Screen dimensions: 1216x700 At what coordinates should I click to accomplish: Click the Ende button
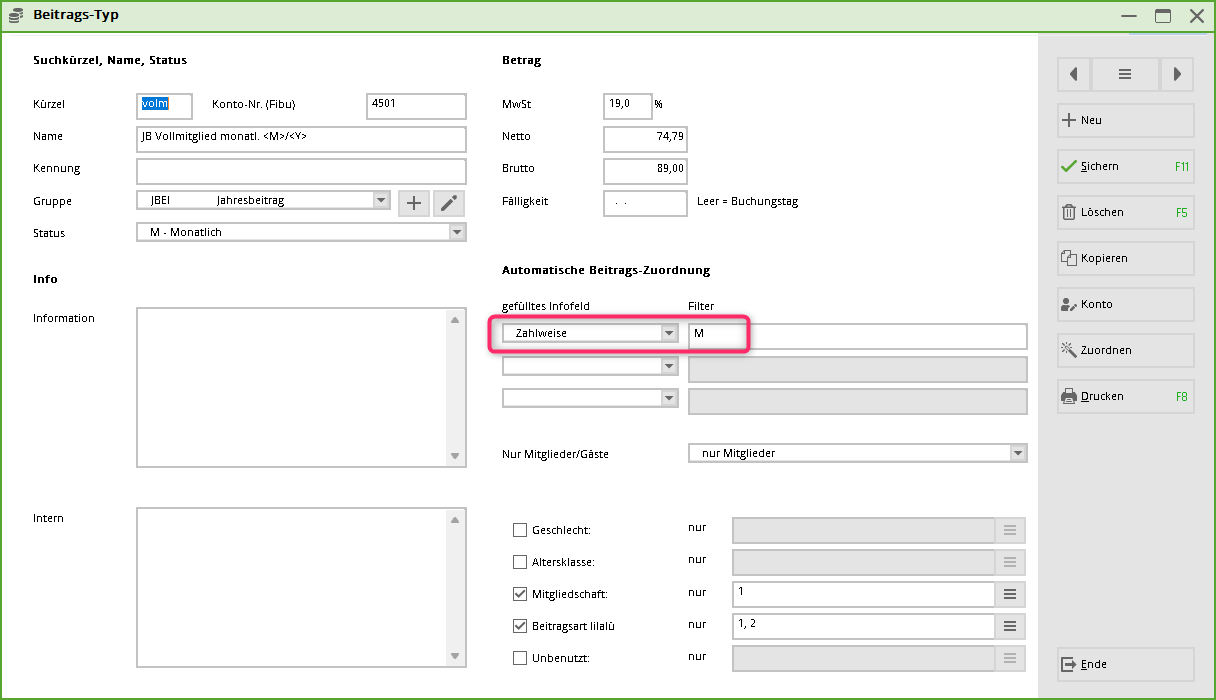point(1125,664)
